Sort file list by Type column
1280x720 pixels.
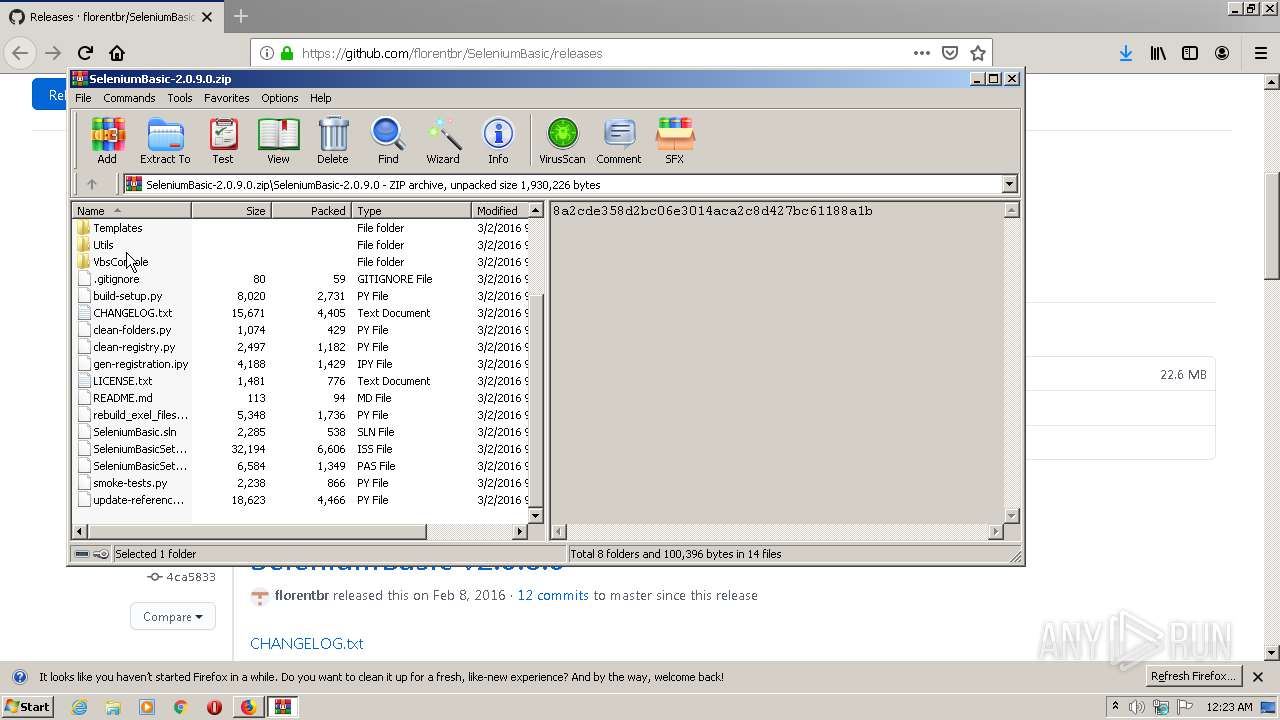coord(411,211)
